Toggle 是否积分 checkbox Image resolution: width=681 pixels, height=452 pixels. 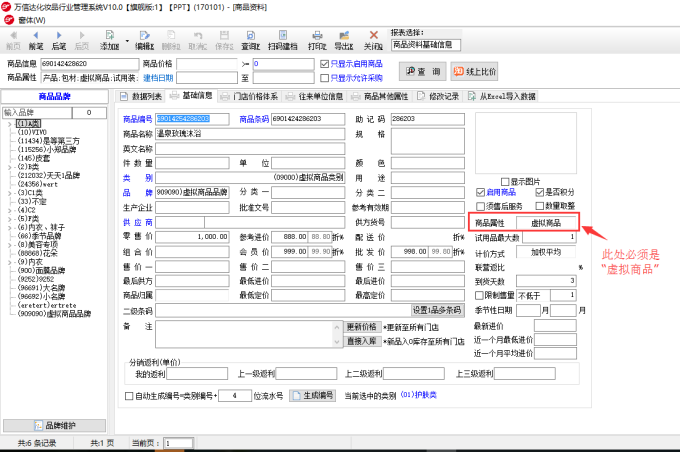tap(540, 192)
